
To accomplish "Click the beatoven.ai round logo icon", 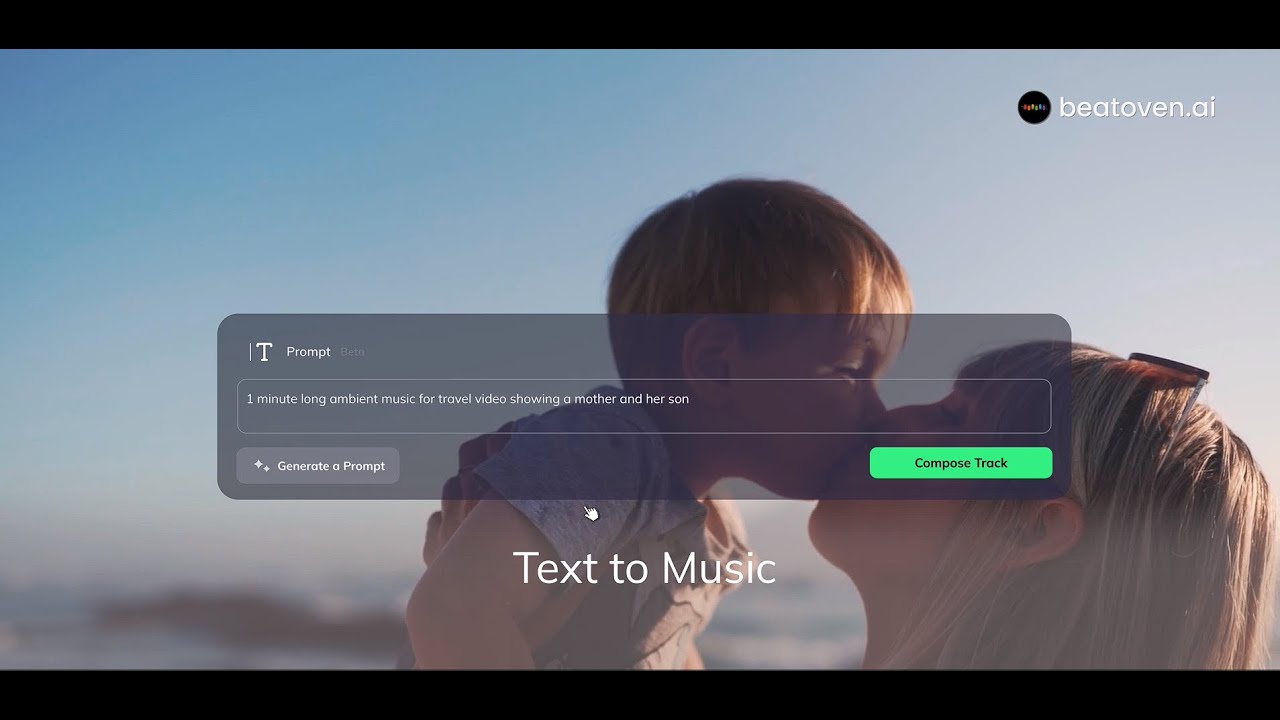I will tap(1034, 107).
